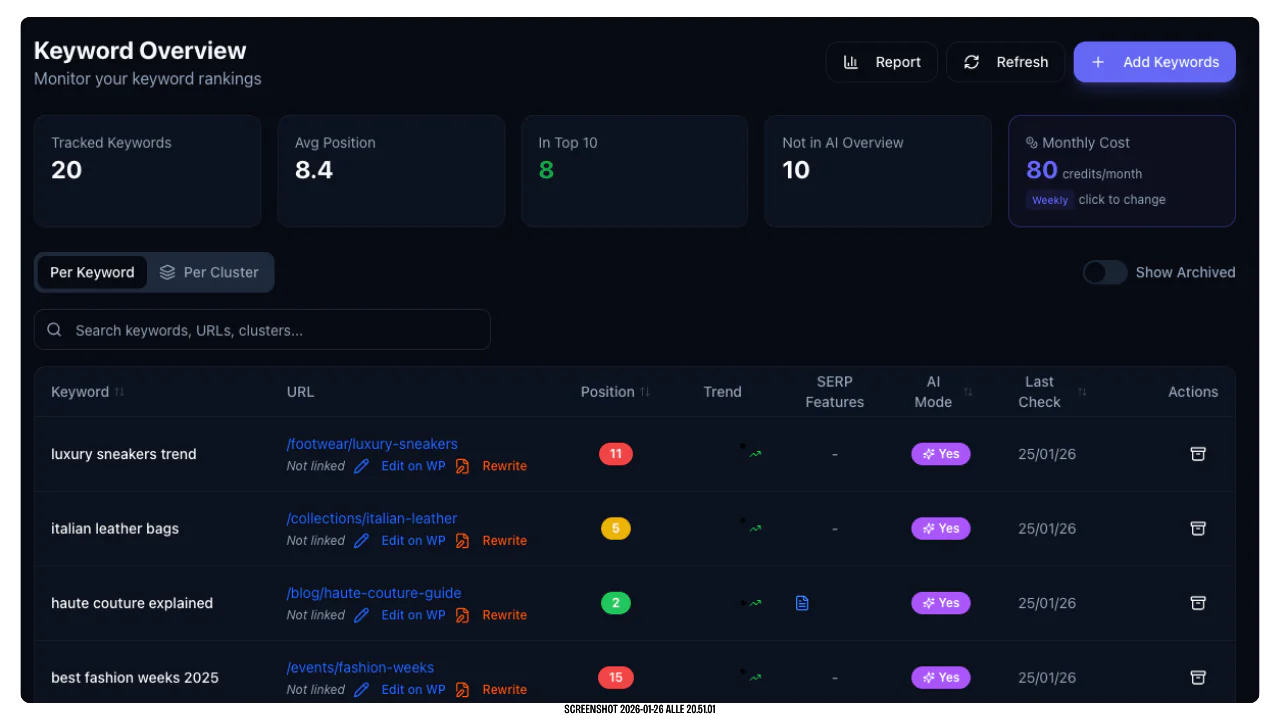Click the Weekly frequency badge
The width and height of the screenshot is (1280, 720).
click(1049, 200)
